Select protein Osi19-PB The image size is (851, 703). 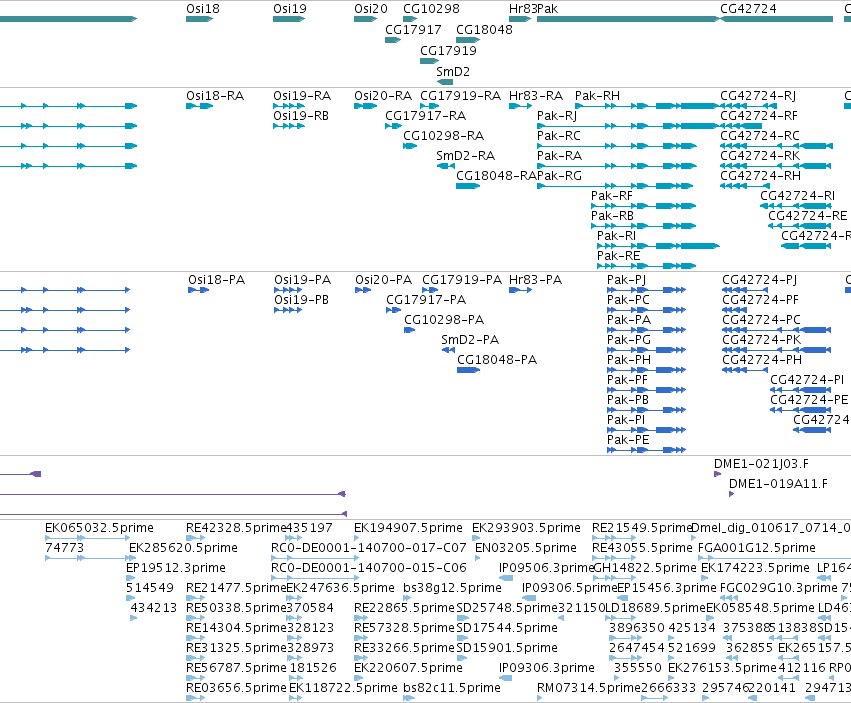coord(288,310)
